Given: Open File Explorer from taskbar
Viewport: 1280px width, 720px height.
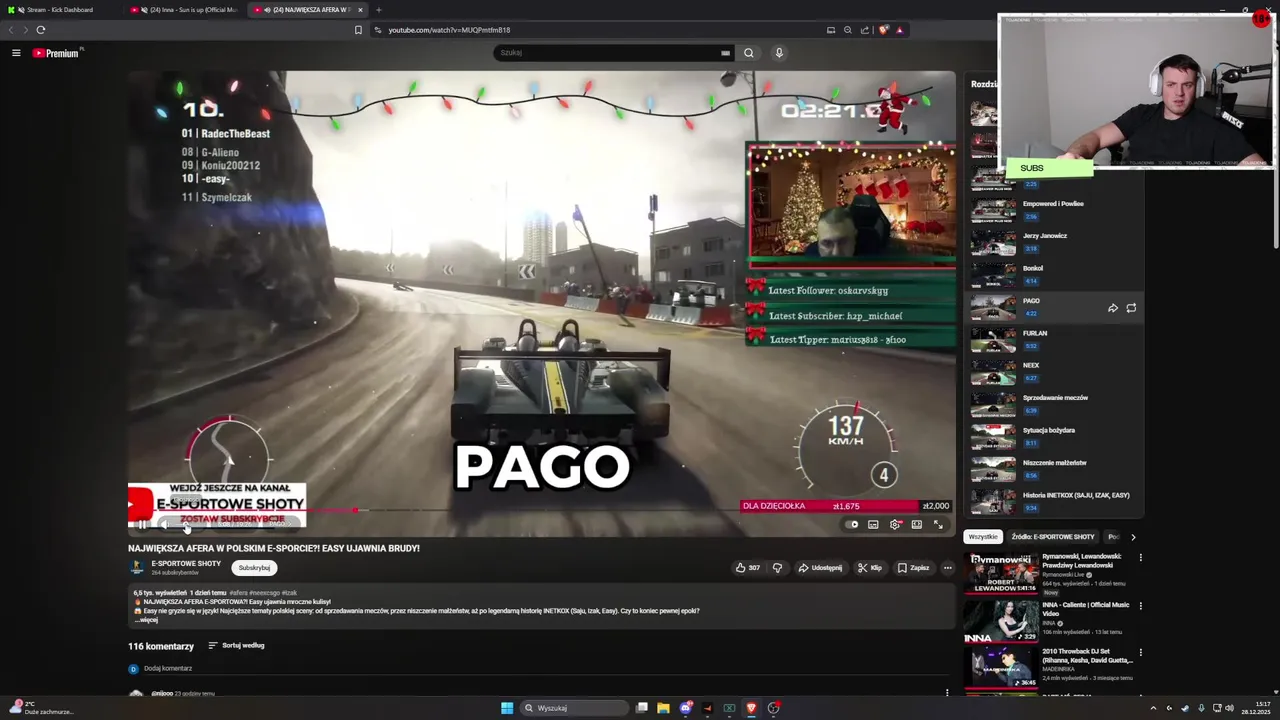Looking at the screenshot, I should coord(663,708).
